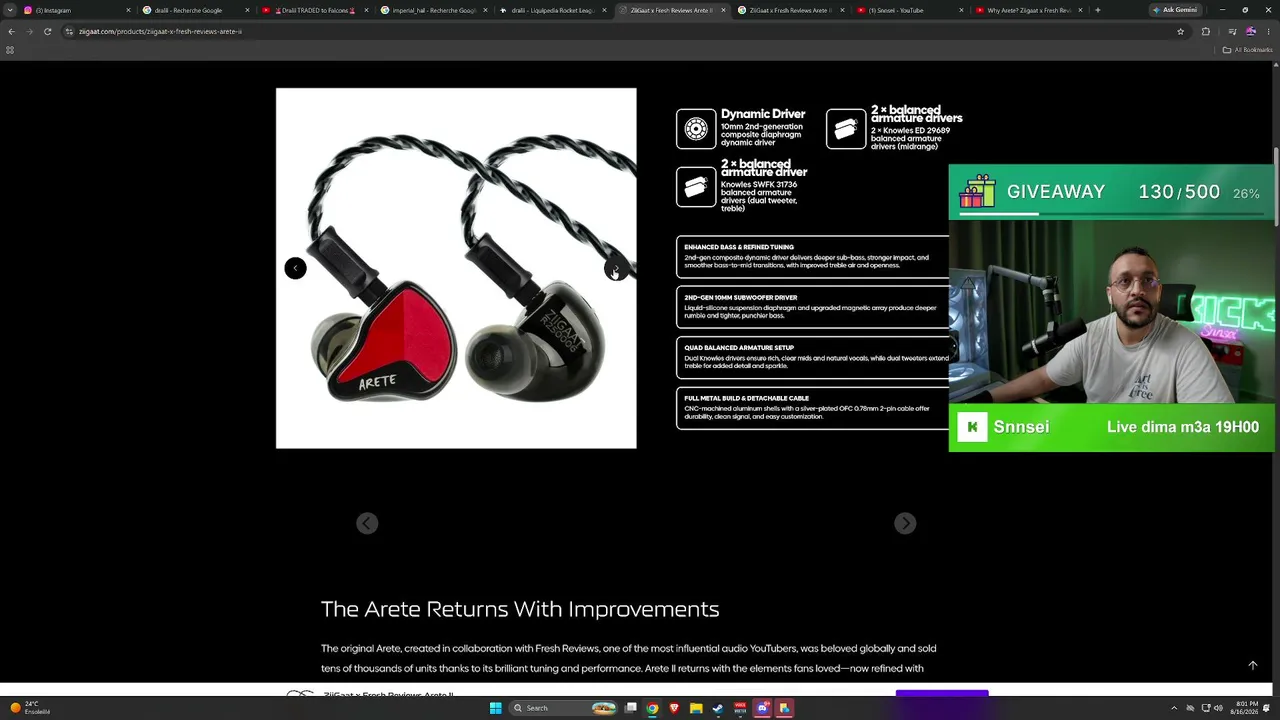
Task: Click the Knowles SWFK 31736 armature driver icon
Action: (x=696, y=187)
